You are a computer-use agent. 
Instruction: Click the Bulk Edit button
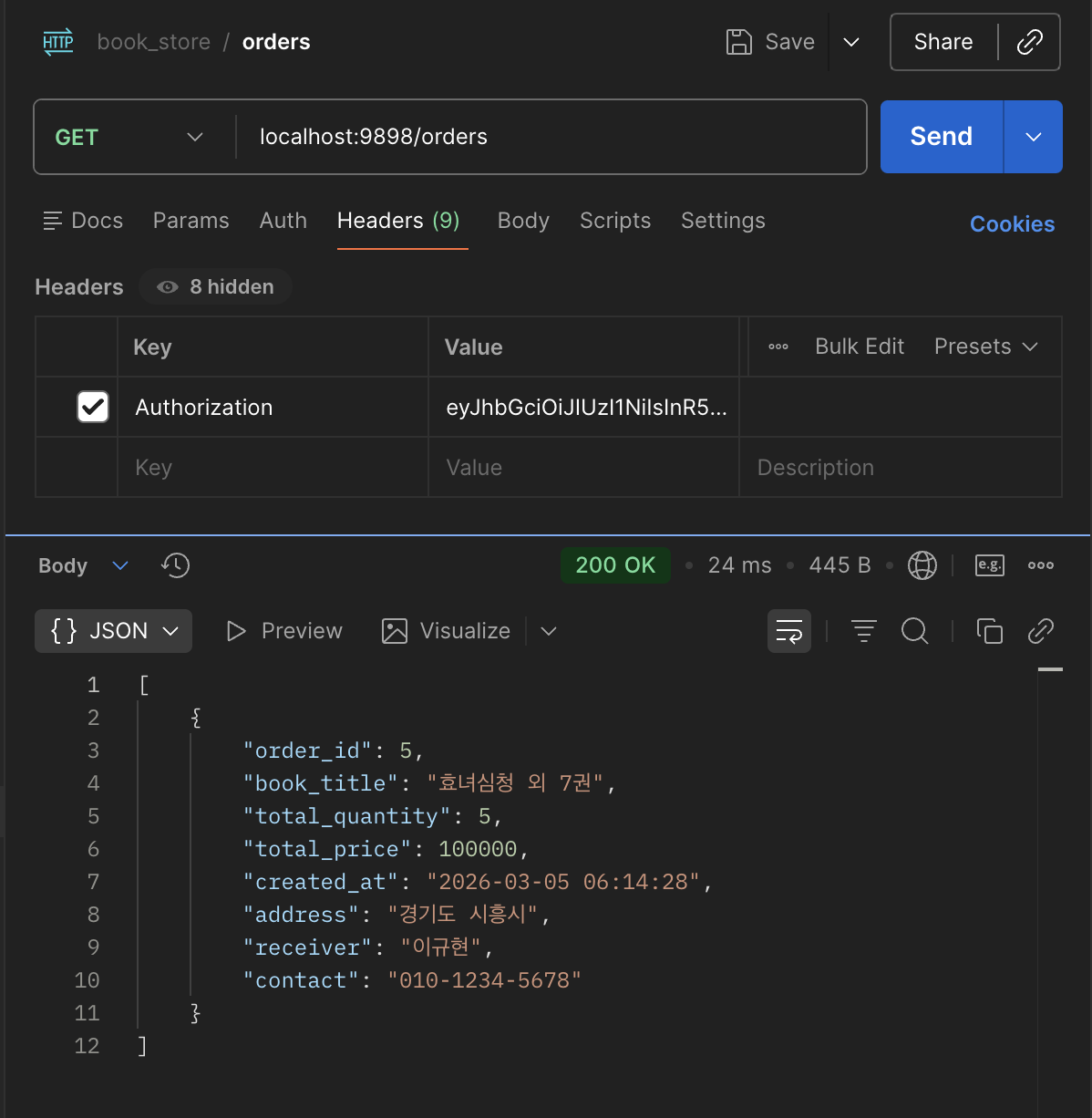coord(859,347)
